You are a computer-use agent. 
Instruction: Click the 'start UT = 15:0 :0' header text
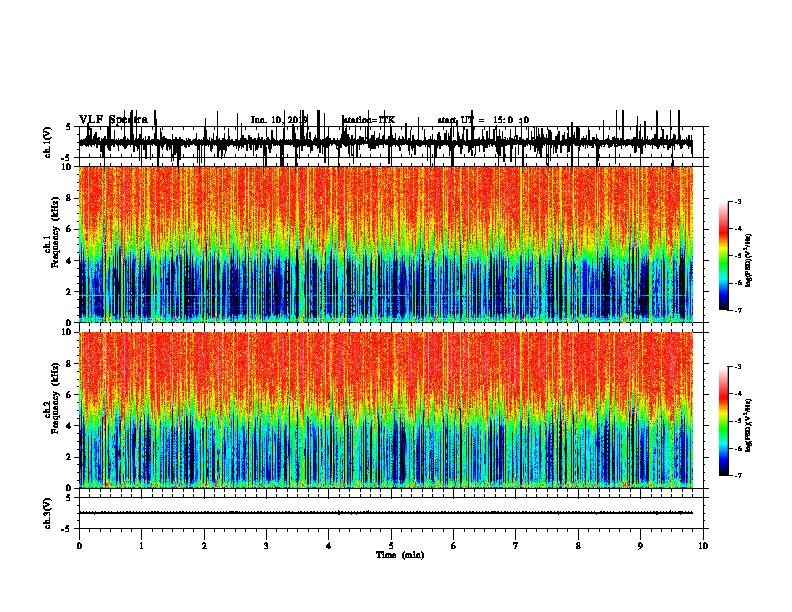[483, 120]
